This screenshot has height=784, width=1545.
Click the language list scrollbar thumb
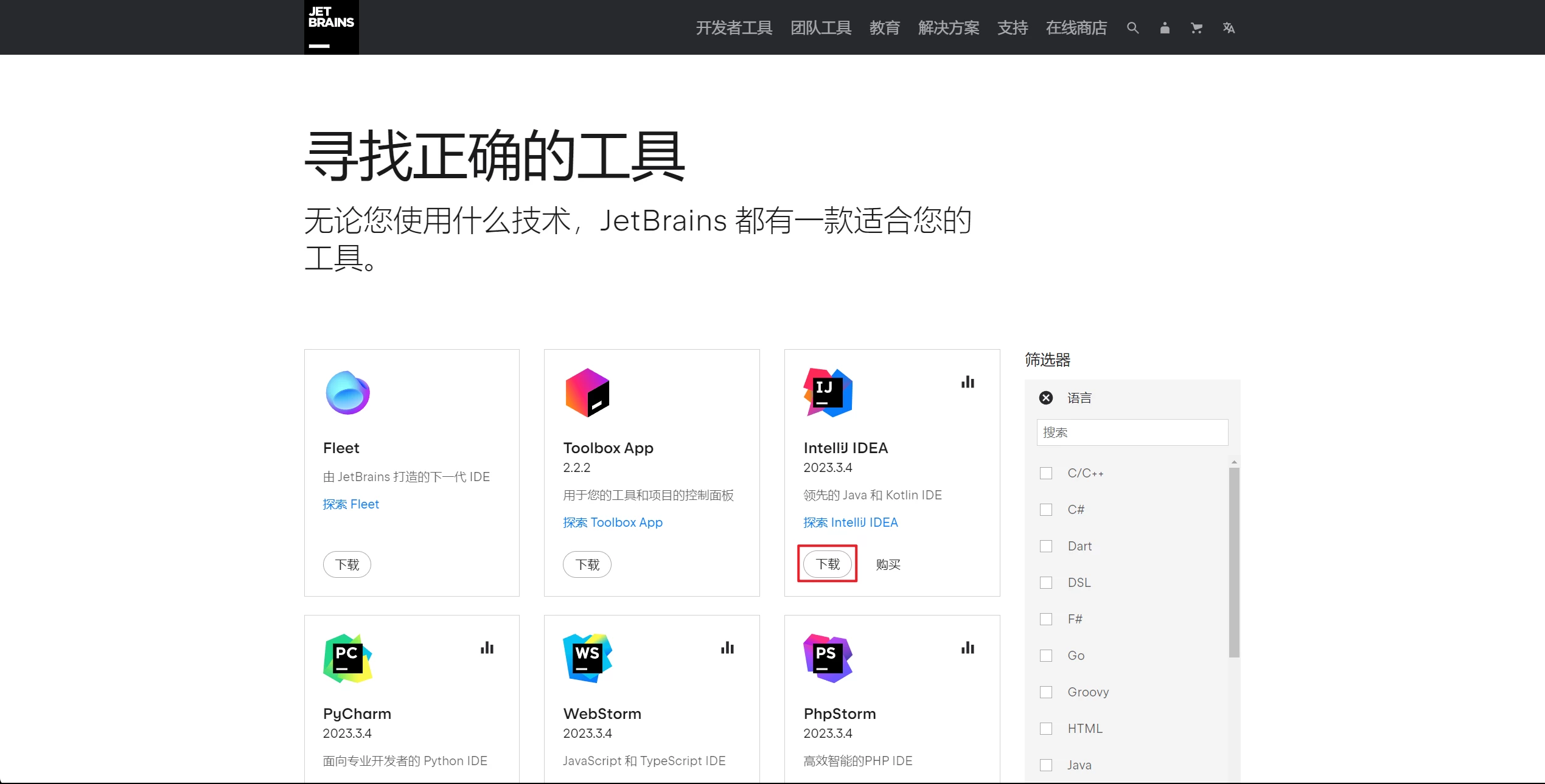click(x=1234, y=563)
